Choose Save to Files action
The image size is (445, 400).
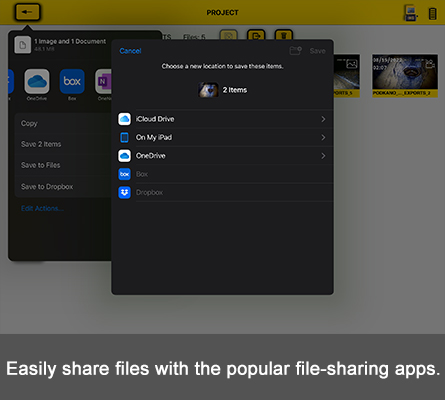coord(63,165)
